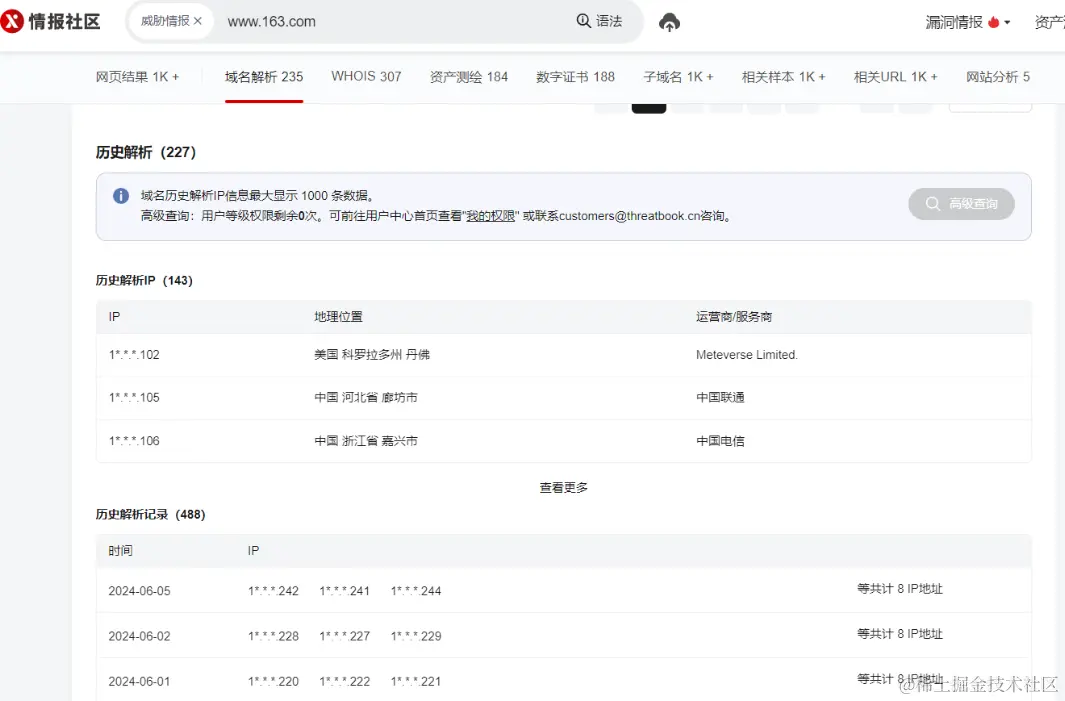Click the 历史解析 (227) heading

145,152
